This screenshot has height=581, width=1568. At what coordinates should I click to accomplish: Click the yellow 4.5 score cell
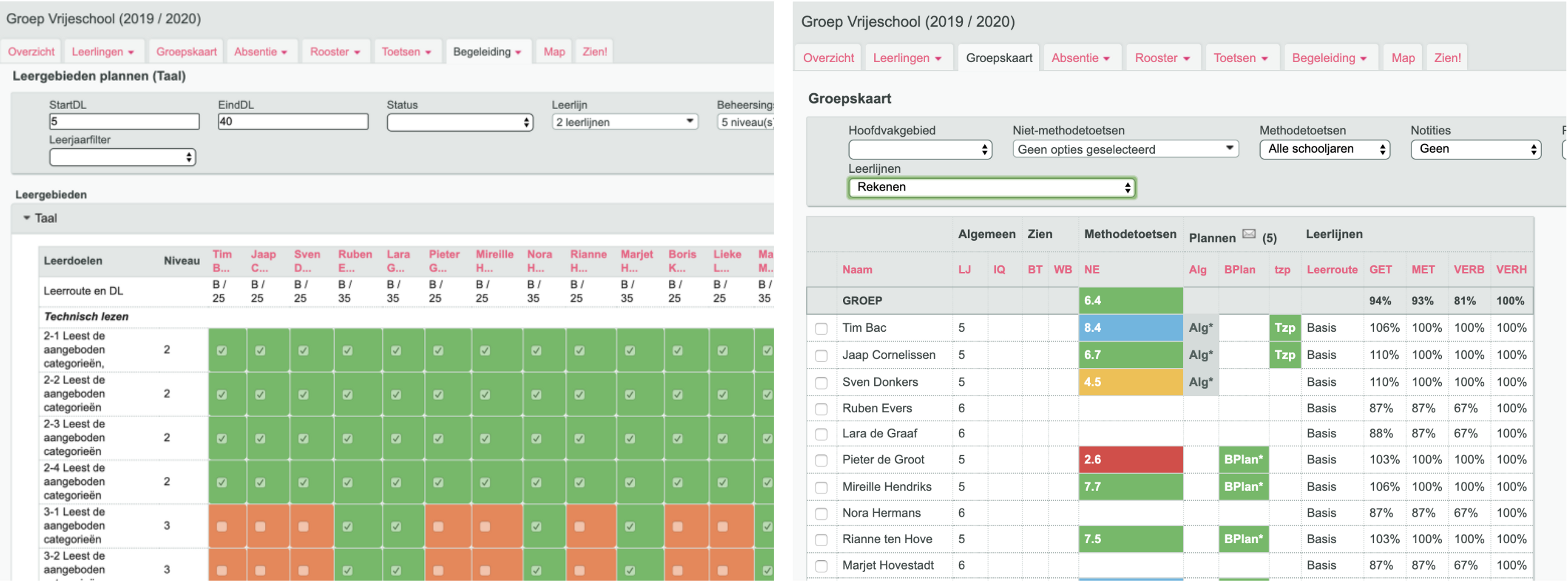[1130, 382]
